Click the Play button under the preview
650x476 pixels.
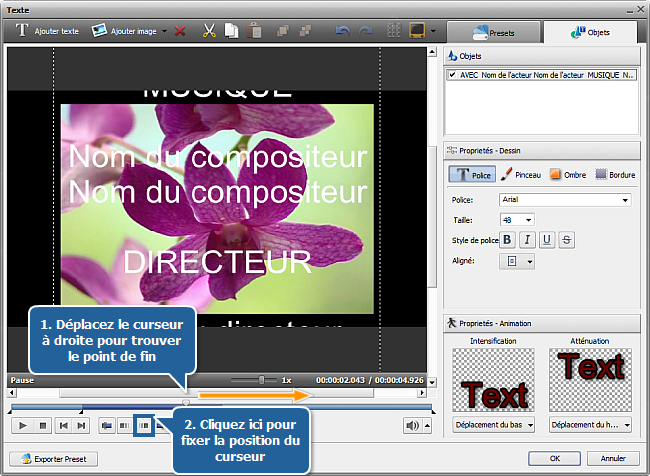click(x=22, y=425)
